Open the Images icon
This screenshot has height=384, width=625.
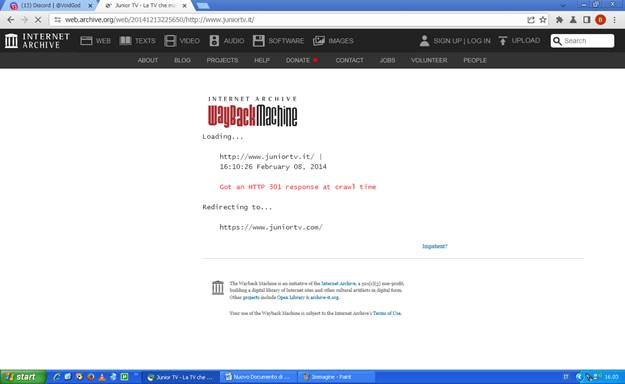[319, 41]
